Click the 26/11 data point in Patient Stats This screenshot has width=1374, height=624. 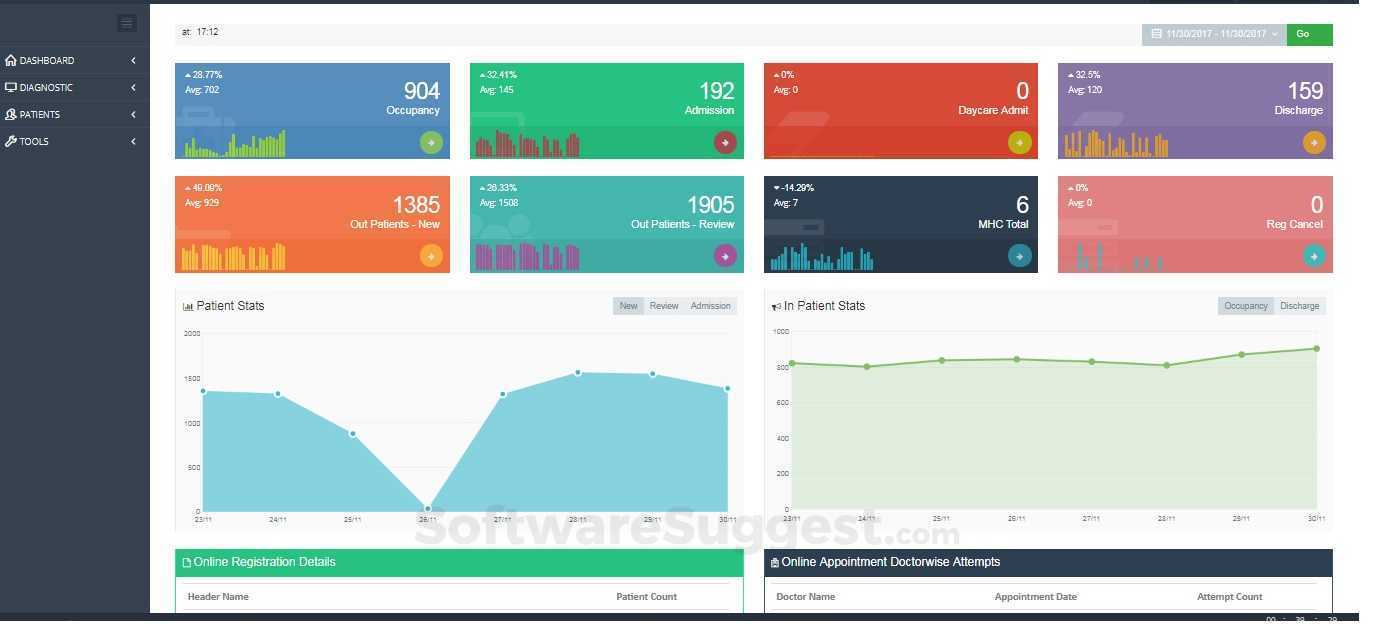428,508
